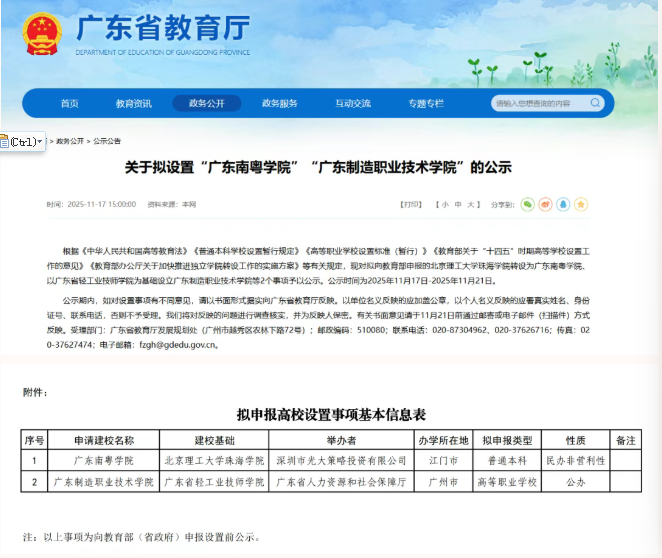Expand the paste options dropdown arrow
Screen dimensions: 662x558
pyautogui.click(x=40, y=142)
